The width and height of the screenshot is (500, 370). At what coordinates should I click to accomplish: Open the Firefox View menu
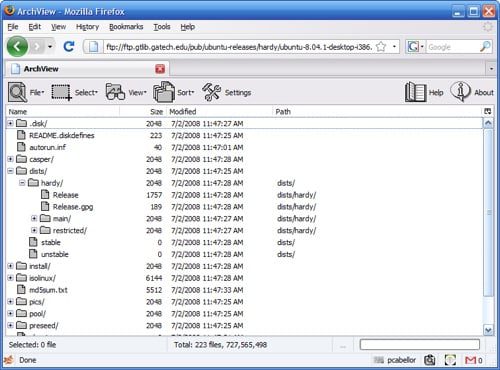[x=58, y=27]
